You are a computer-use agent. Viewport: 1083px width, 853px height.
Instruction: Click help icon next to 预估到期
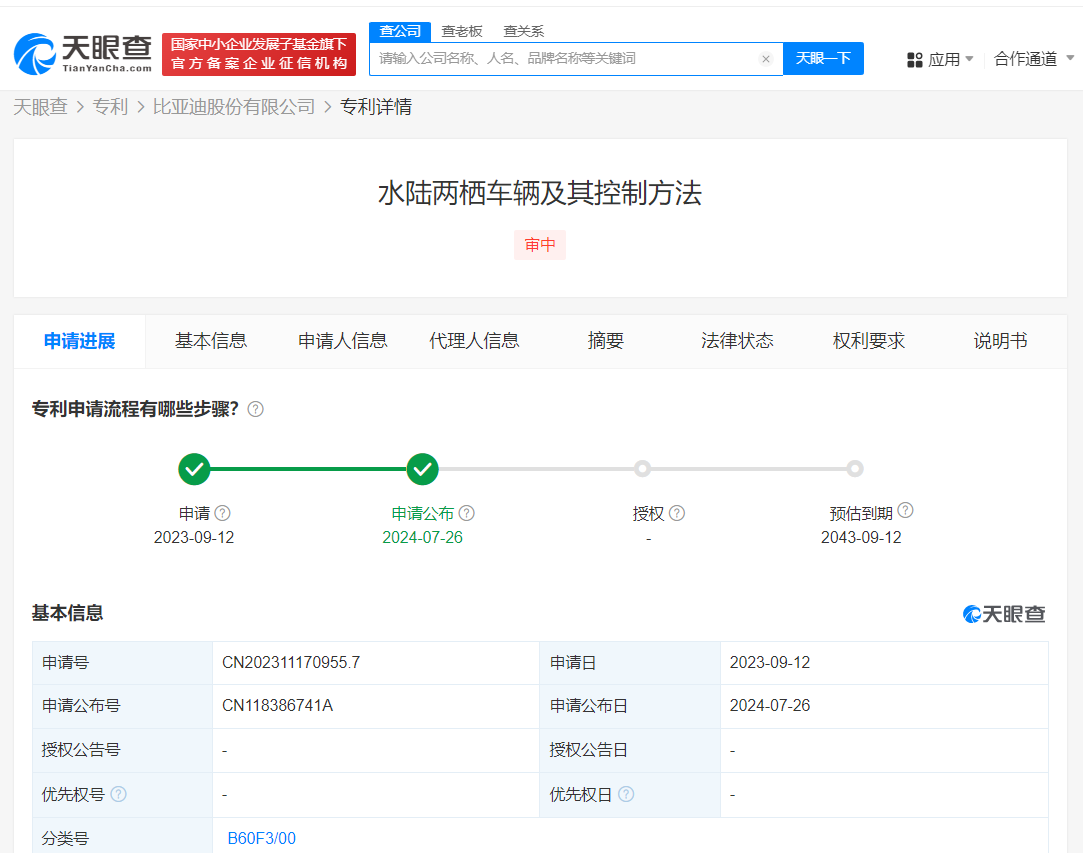905,510
